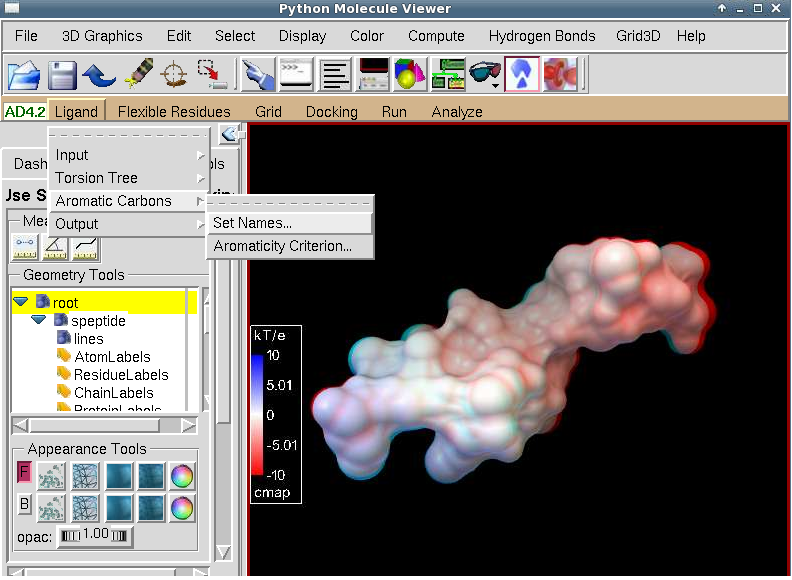Click the save floppy disk icon
Viewport: 792px width, 580px height.
pos(62,74)
